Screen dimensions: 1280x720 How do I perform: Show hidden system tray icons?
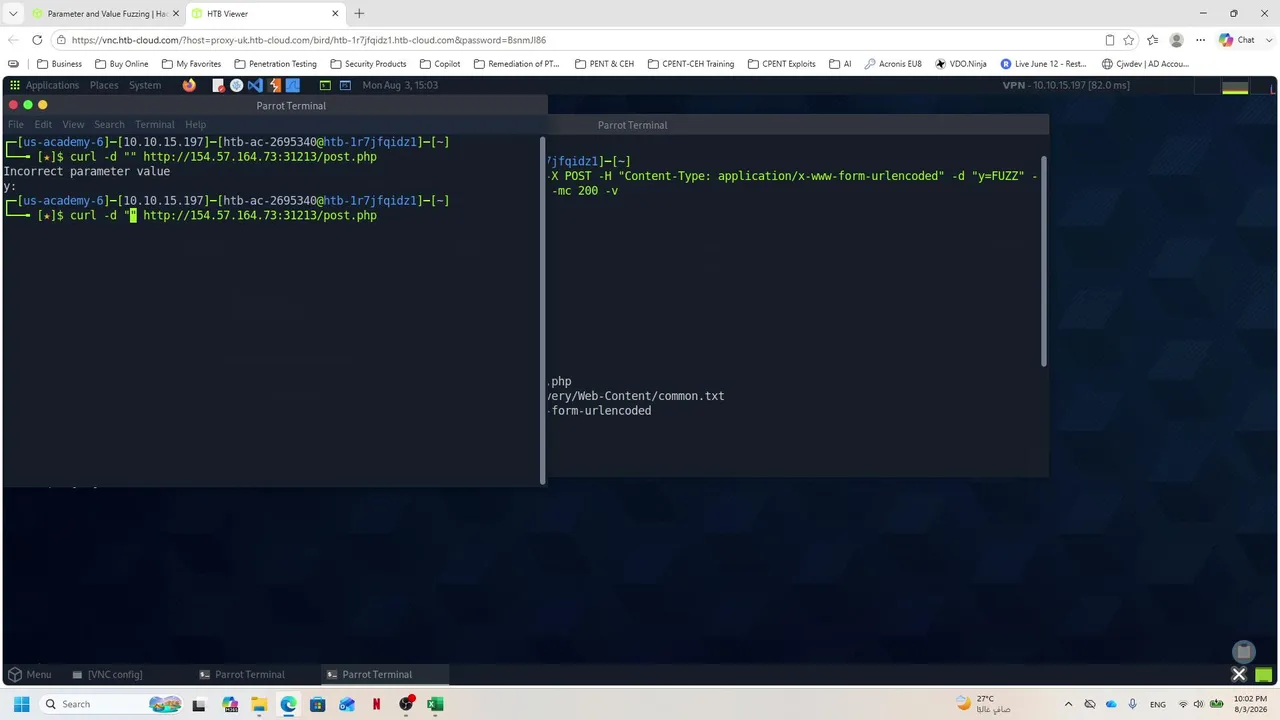point(1068,704)
